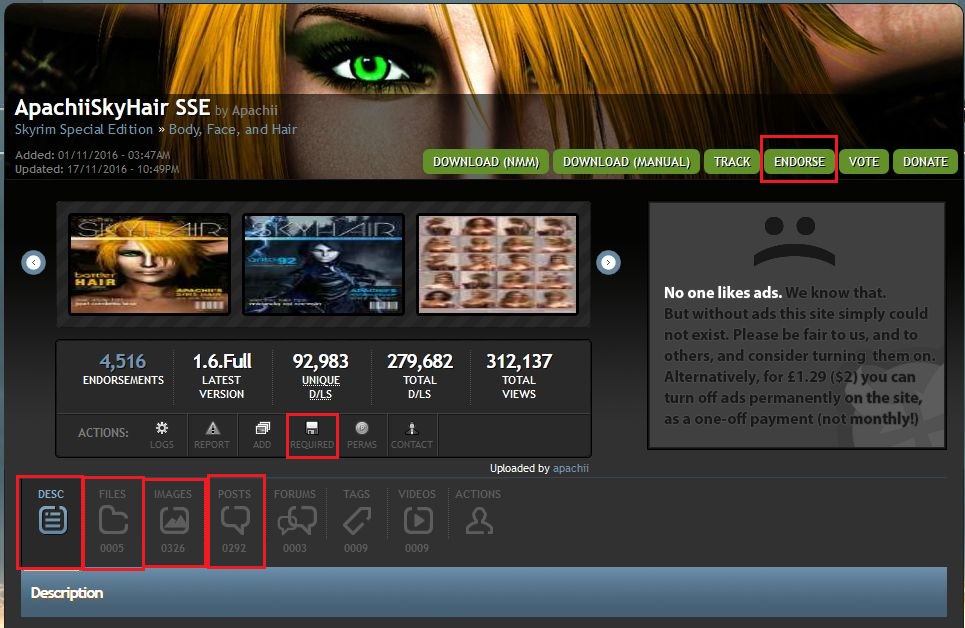Click the 4,516 endorsements count
Image resolution: width=965 pixels, height=628 pixels.
tap(123, 361)
